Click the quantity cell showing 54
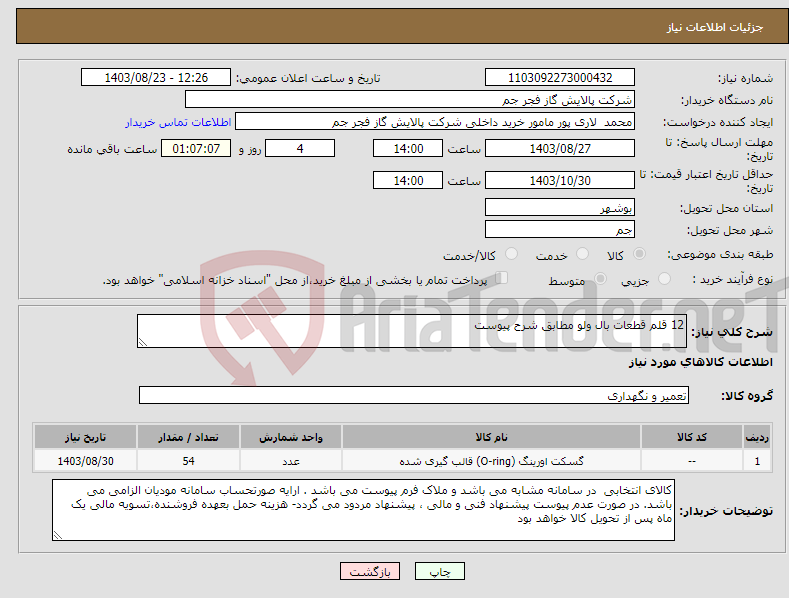Viewport: 789px width, 598px height. tap(188, 461)
